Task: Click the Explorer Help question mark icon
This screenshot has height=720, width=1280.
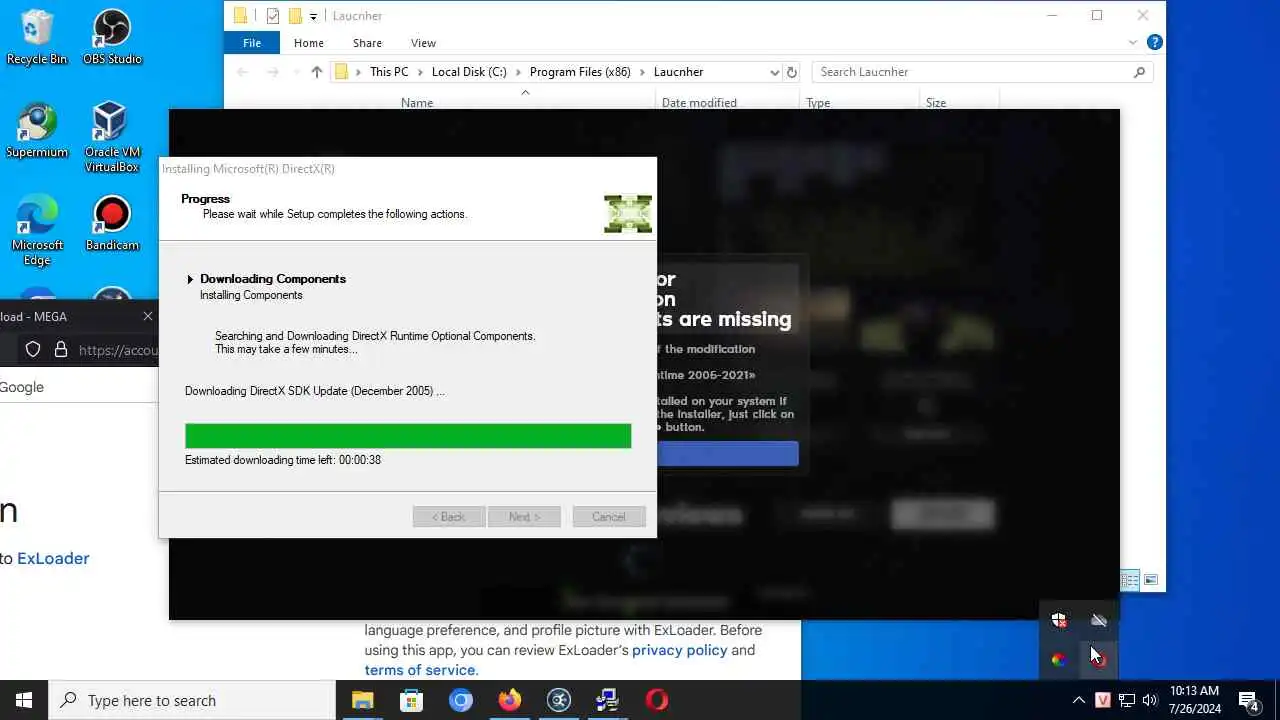Action: point(1154,43)
